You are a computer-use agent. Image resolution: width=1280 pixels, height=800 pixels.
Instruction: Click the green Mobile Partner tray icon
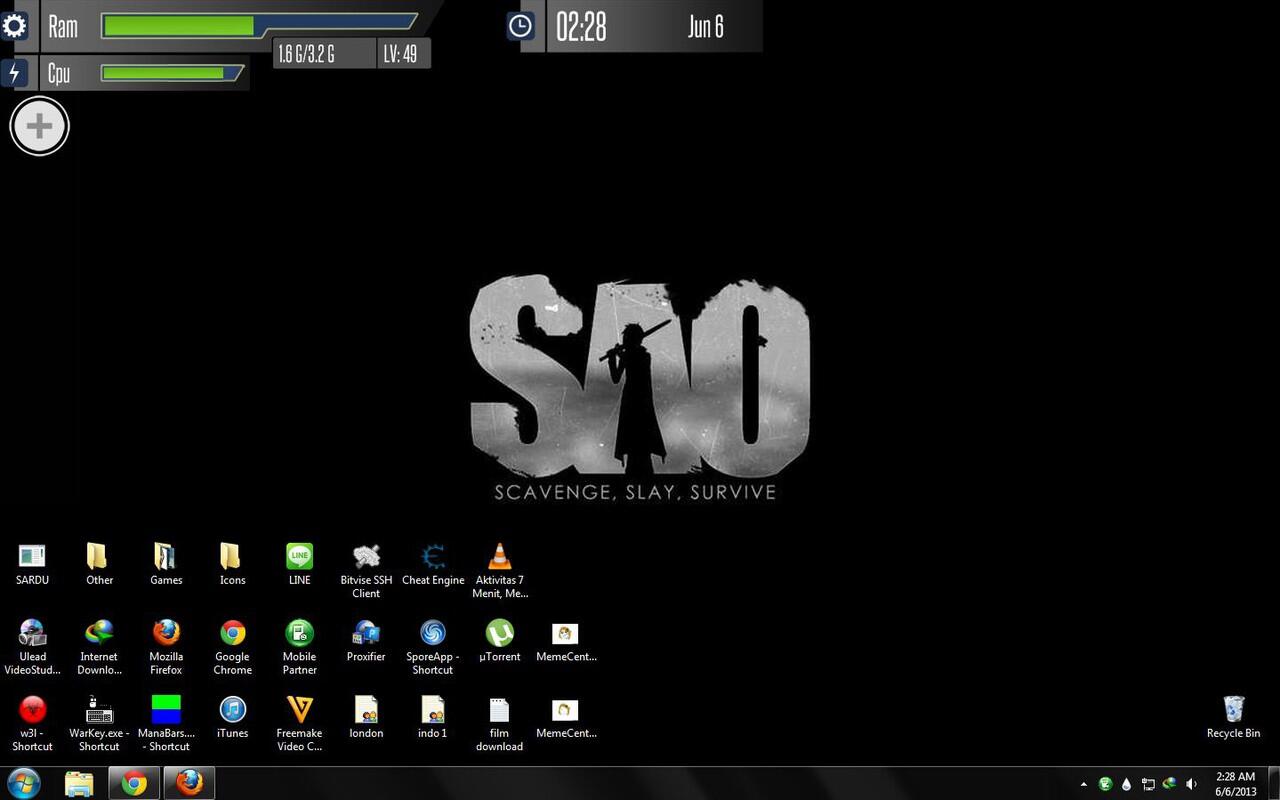pos(1105,784)
